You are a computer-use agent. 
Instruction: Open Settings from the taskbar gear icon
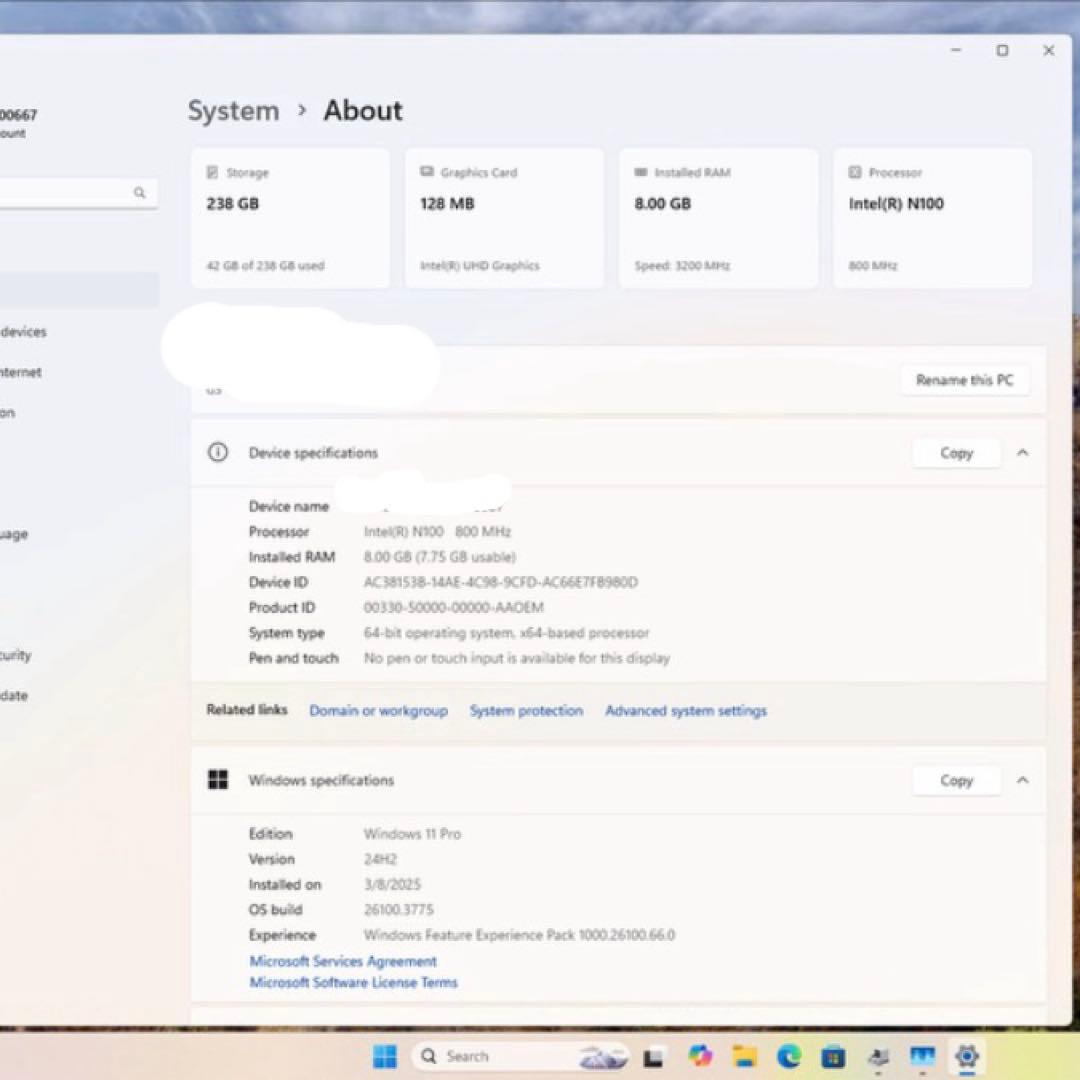[x=965, y=1056]
